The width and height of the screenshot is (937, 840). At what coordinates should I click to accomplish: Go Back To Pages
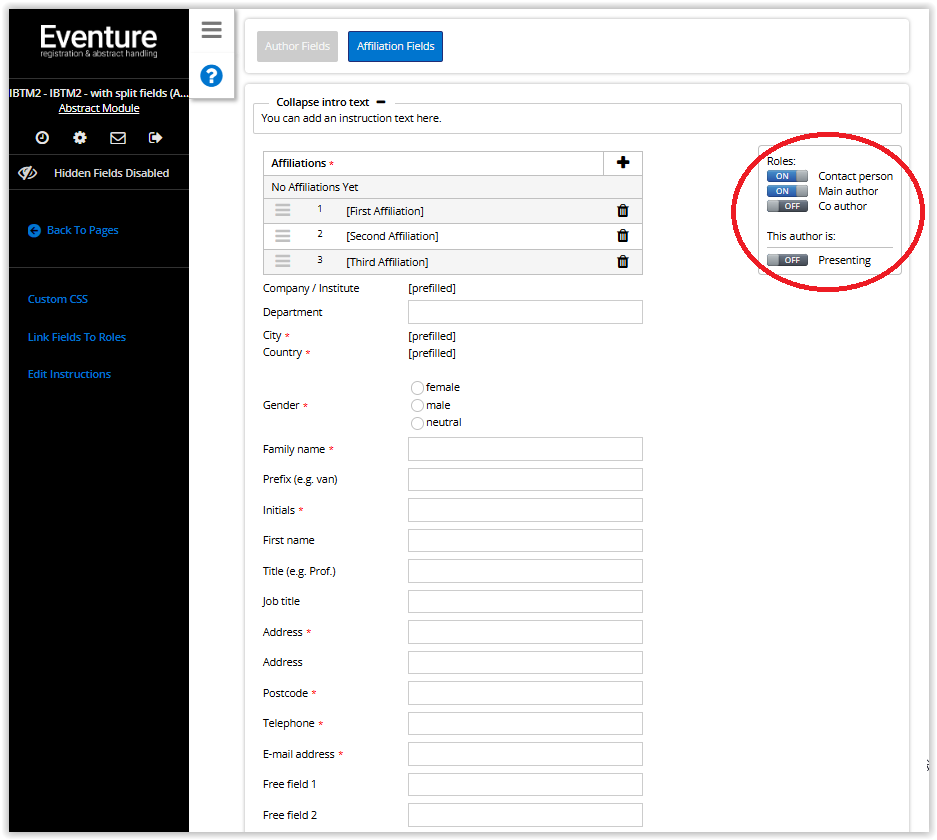click(x=82, y=230)
